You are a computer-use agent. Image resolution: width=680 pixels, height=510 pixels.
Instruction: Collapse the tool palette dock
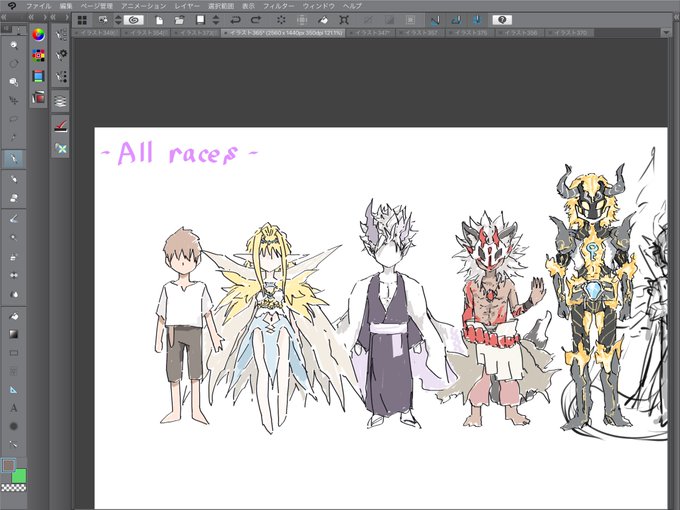[3, 17]
